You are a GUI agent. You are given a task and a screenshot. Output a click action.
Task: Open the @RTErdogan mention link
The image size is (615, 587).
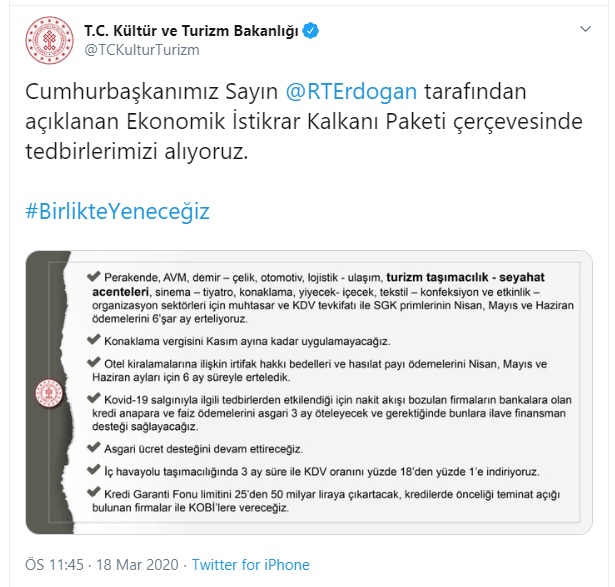[351, 91]
